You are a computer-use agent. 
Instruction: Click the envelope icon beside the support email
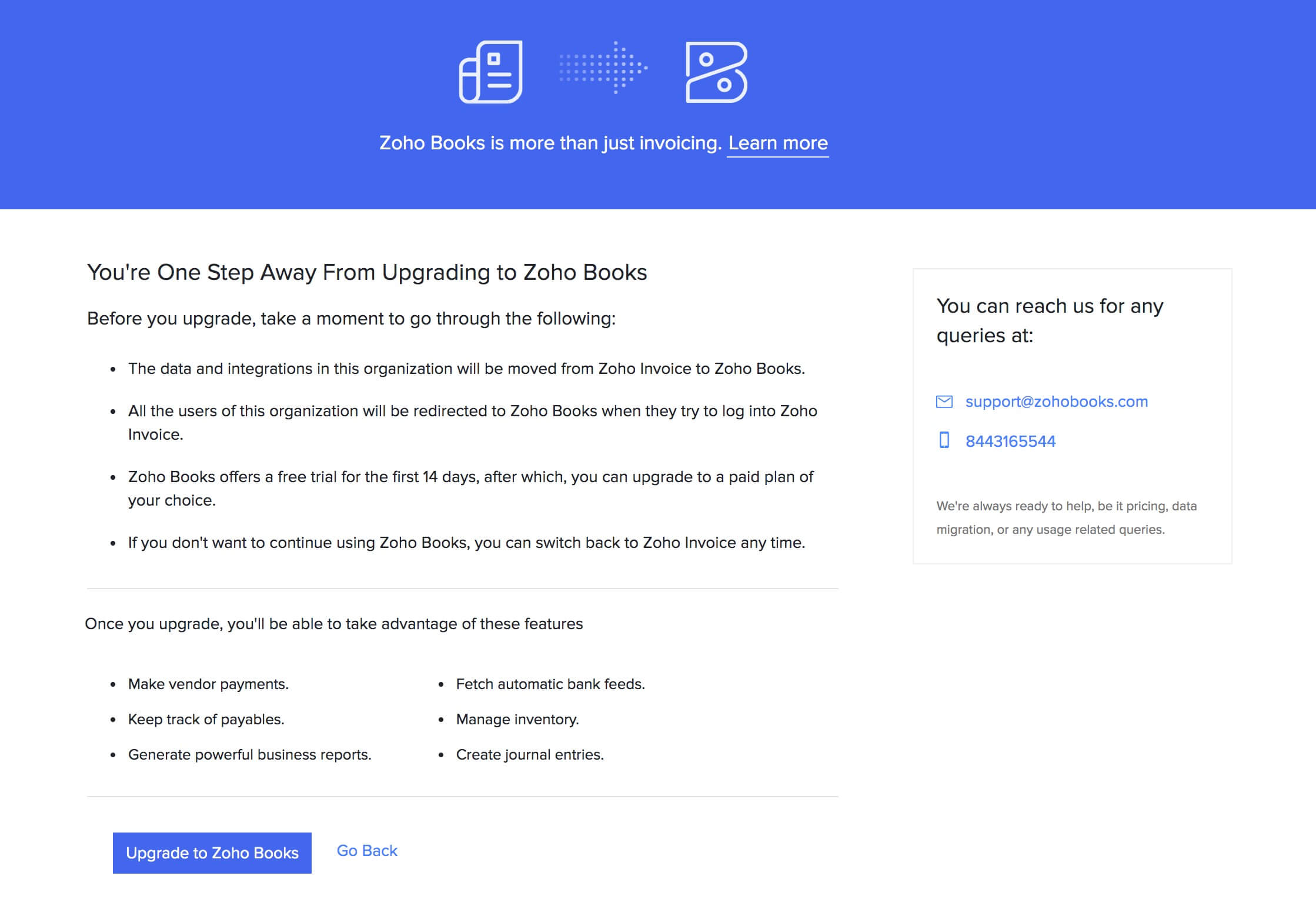(945, 402)
